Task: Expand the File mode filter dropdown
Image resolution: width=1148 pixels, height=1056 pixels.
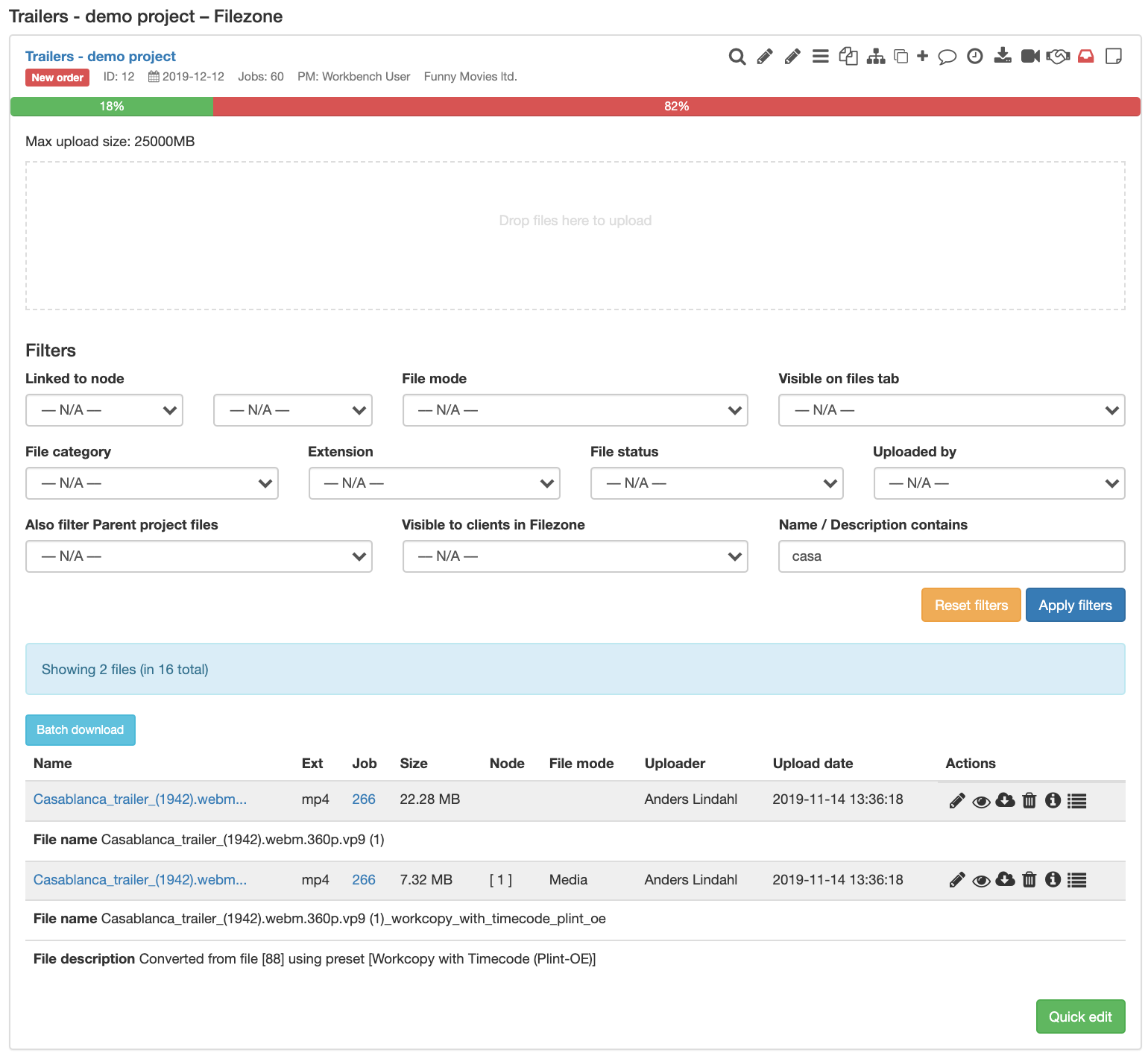Action: (575, 410)
